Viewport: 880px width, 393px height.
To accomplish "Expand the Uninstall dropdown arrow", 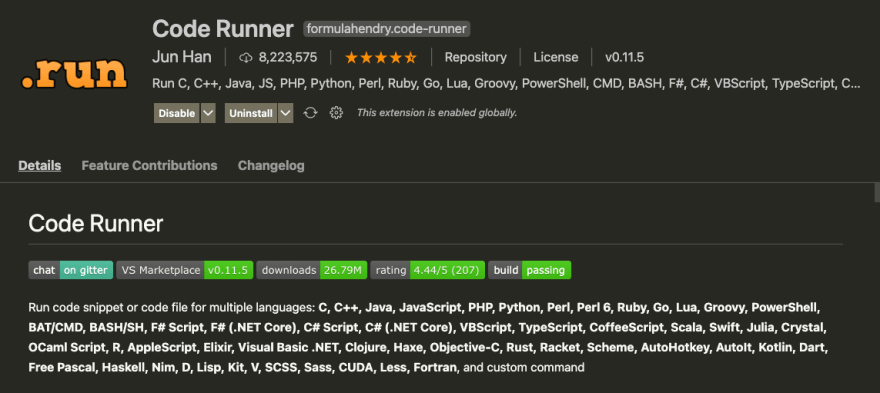I will click(286, 113).
